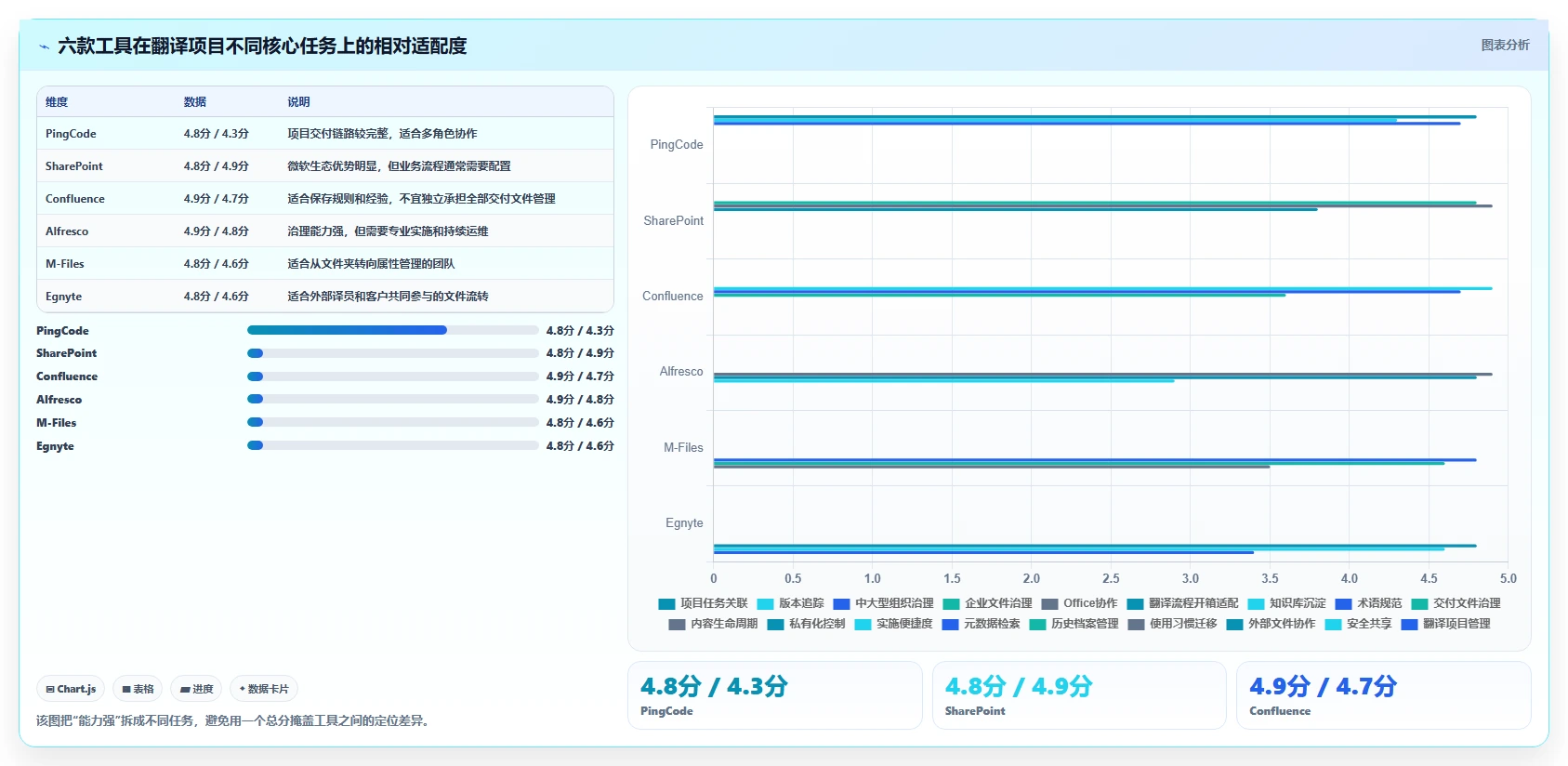The width and height of the screenshot is (1568, 766).
Task: Click the 维度 table column header
Action: tap(57, 102)
